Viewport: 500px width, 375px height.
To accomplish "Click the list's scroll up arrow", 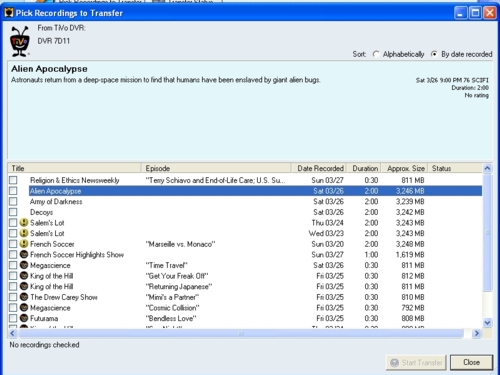I will pos(487,168).
